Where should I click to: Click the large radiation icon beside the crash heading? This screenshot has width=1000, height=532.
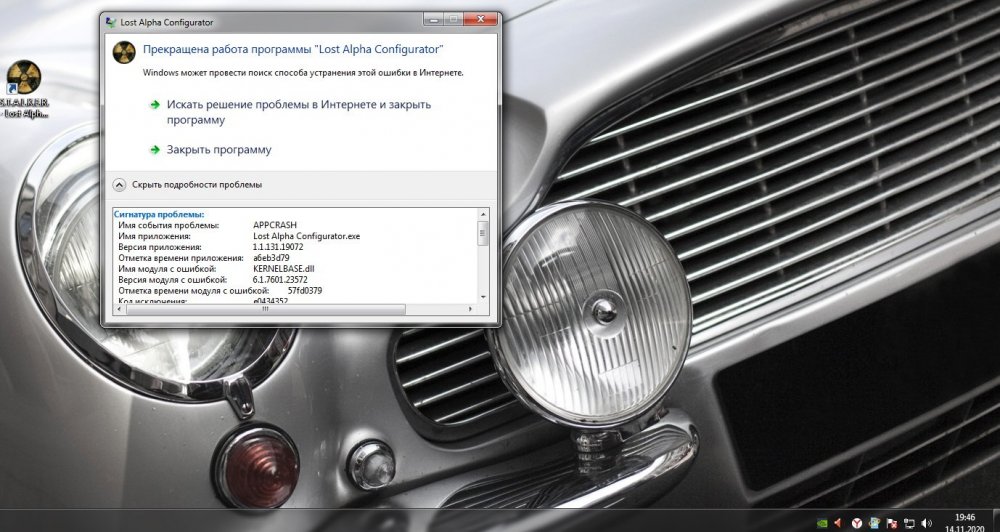pos(124,52)
